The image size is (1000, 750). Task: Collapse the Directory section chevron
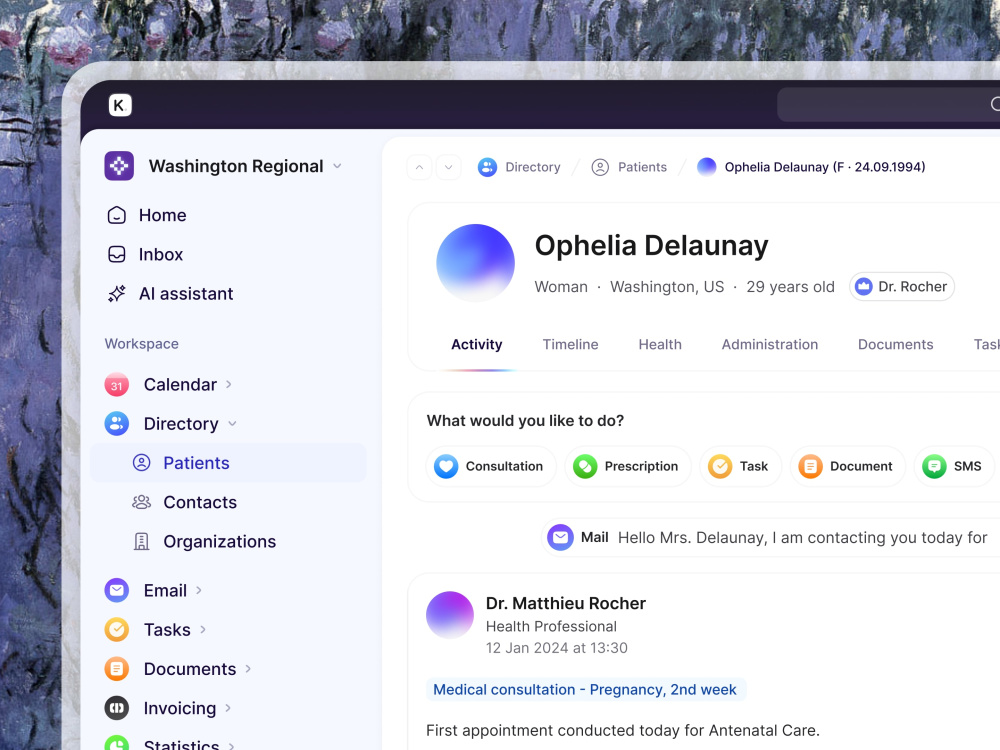coord(232,423)
